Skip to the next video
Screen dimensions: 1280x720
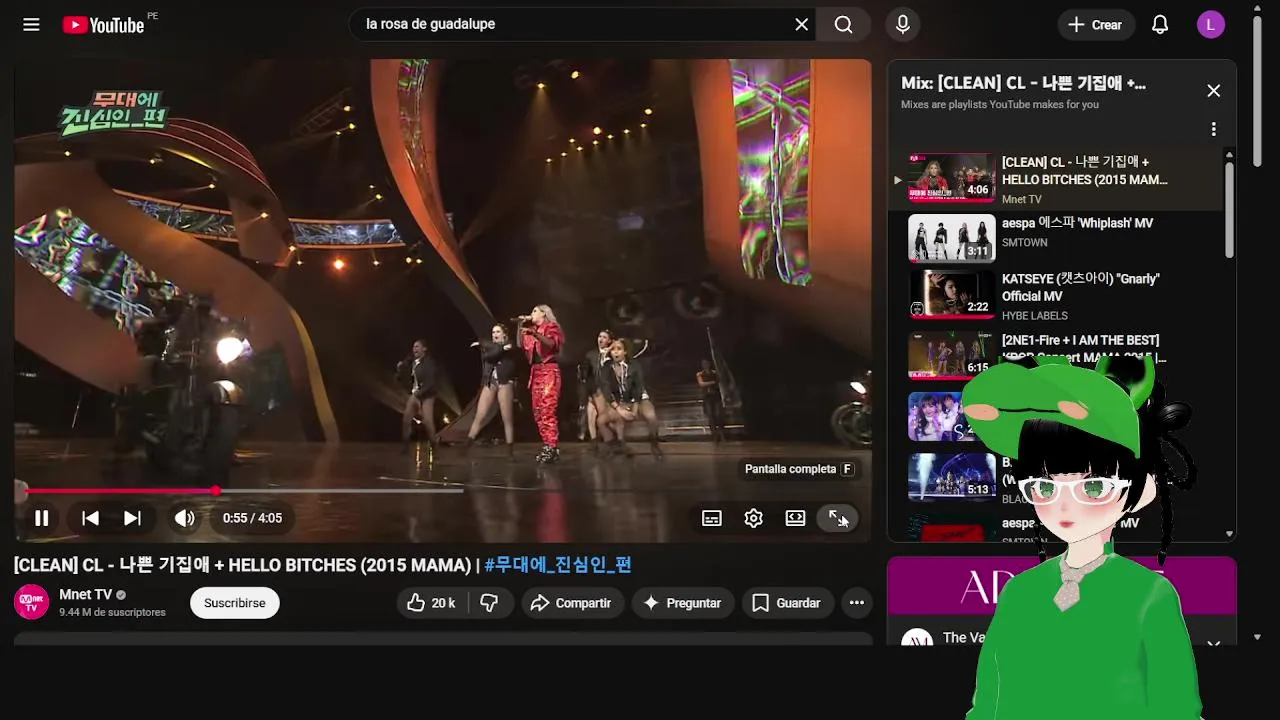click(x=132, y=518)
